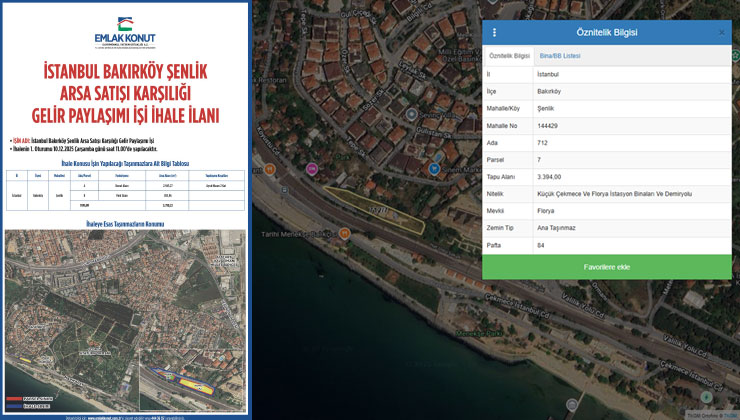Image resolution: width=740 pixels, height=420 pixels.
Task: Open the three-dot menu in panel header
Action: click(494, 32)
